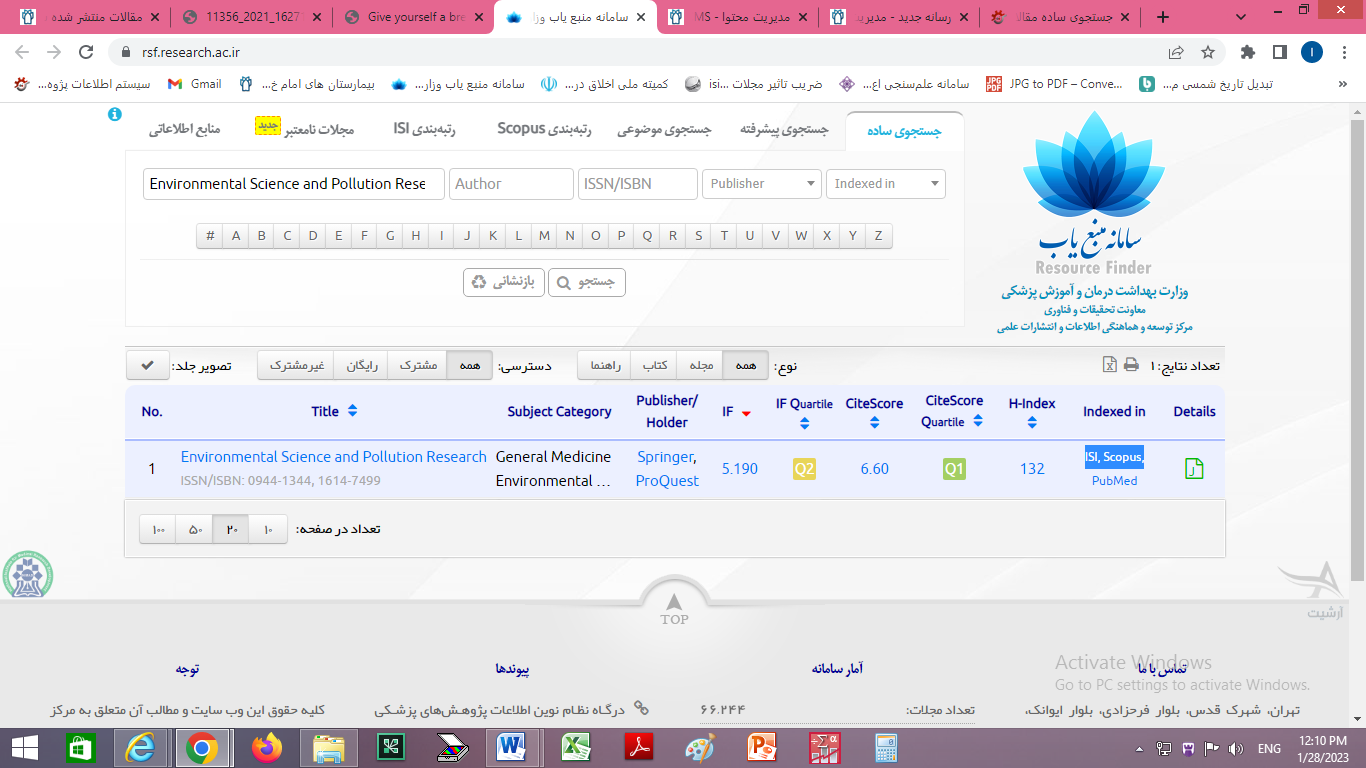Open Windows Start menu

(x=25, y=747)
